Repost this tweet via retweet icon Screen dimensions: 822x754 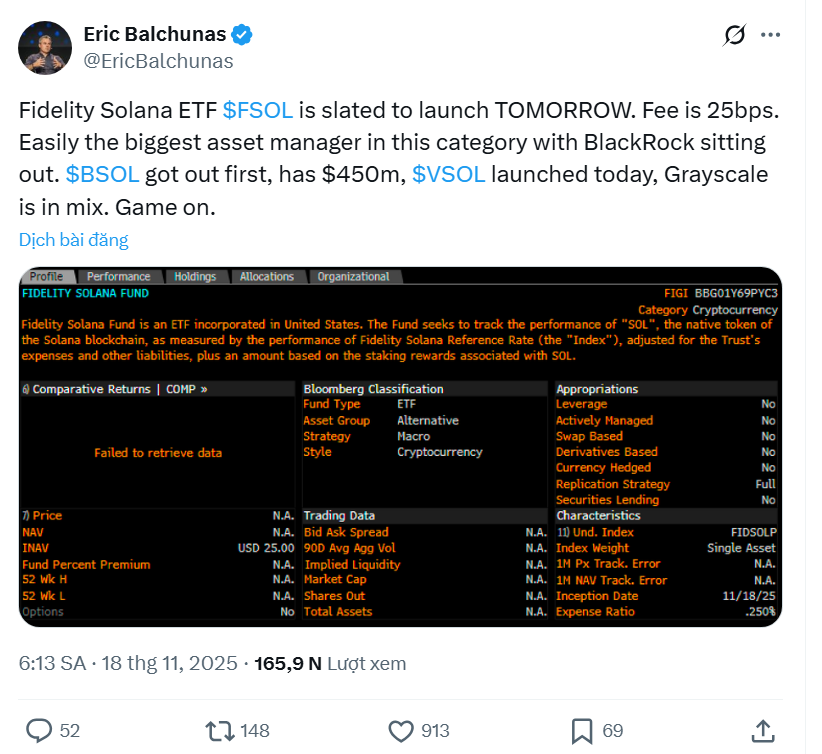coord(217,730)
